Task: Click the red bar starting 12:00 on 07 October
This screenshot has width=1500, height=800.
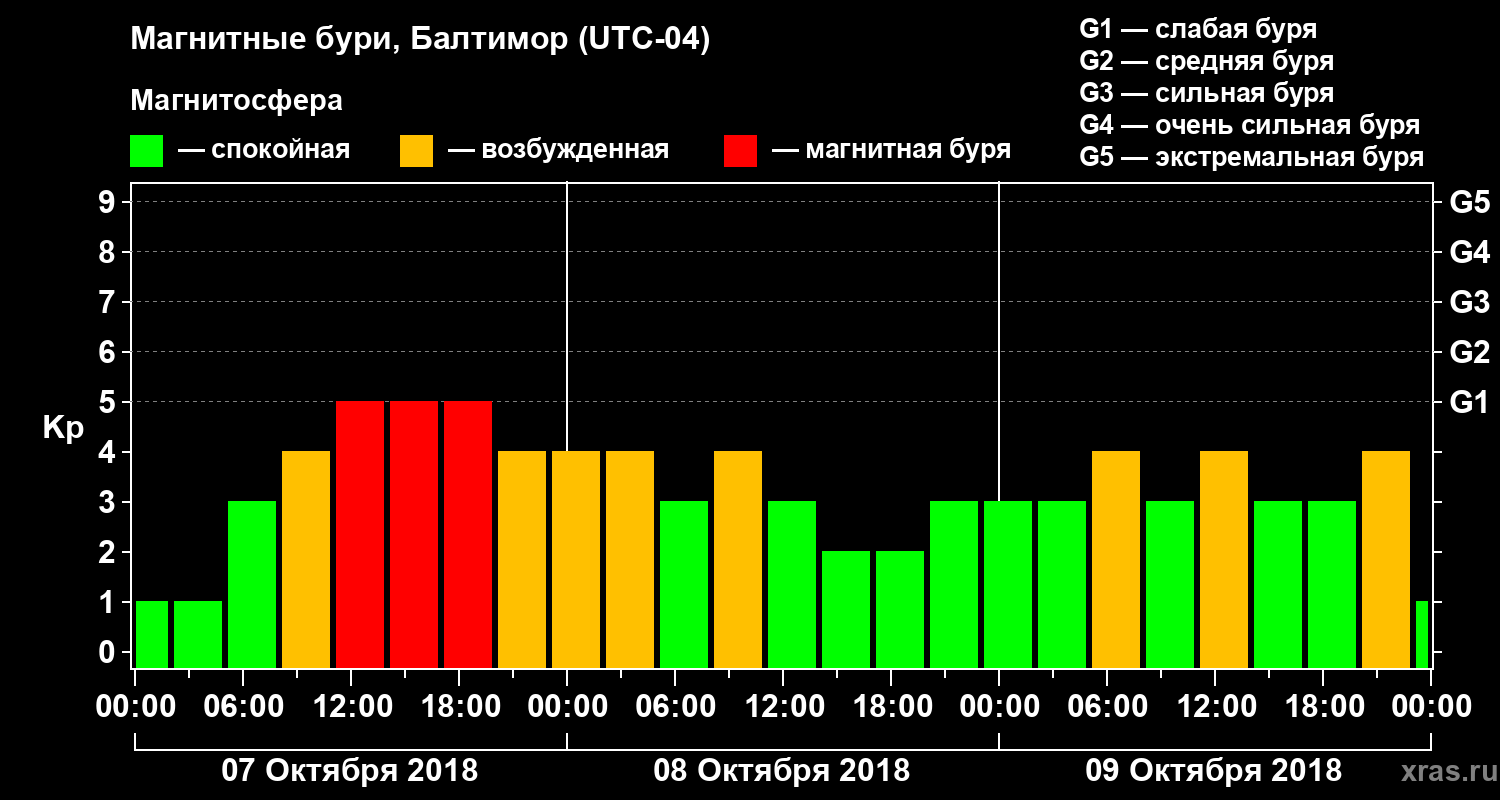Action: coord(360,534)
